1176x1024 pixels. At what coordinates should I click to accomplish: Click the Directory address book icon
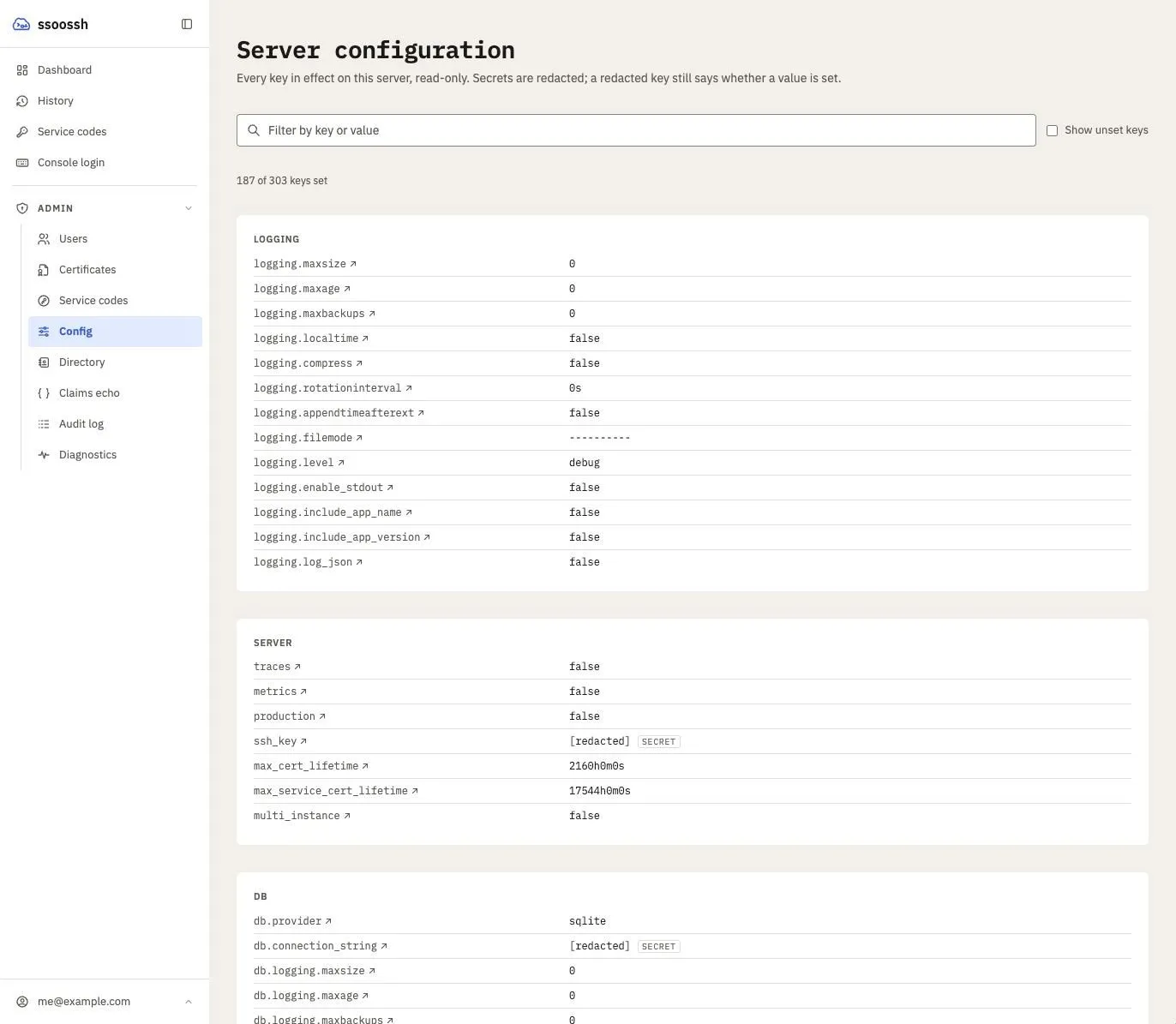pos(44,362)
